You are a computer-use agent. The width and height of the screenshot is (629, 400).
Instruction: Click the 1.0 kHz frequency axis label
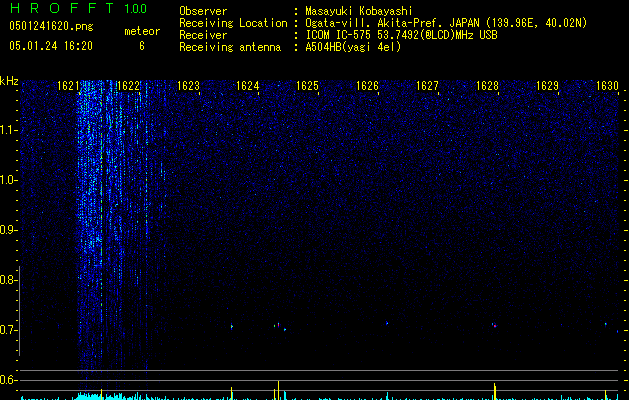(x=9, y=180)
